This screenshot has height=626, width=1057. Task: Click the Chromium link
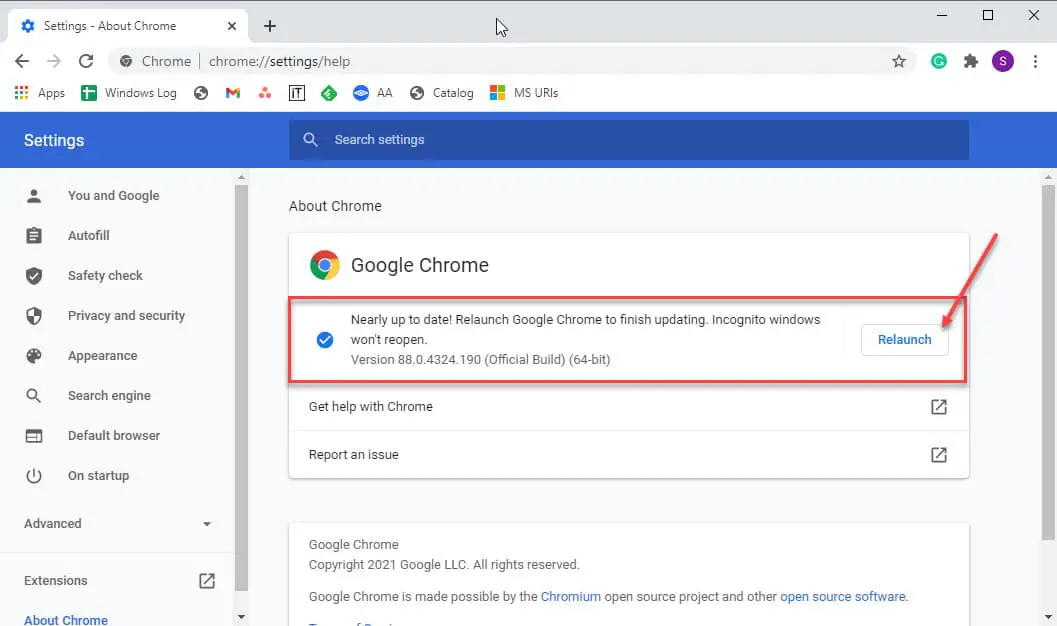coord(570,596)
